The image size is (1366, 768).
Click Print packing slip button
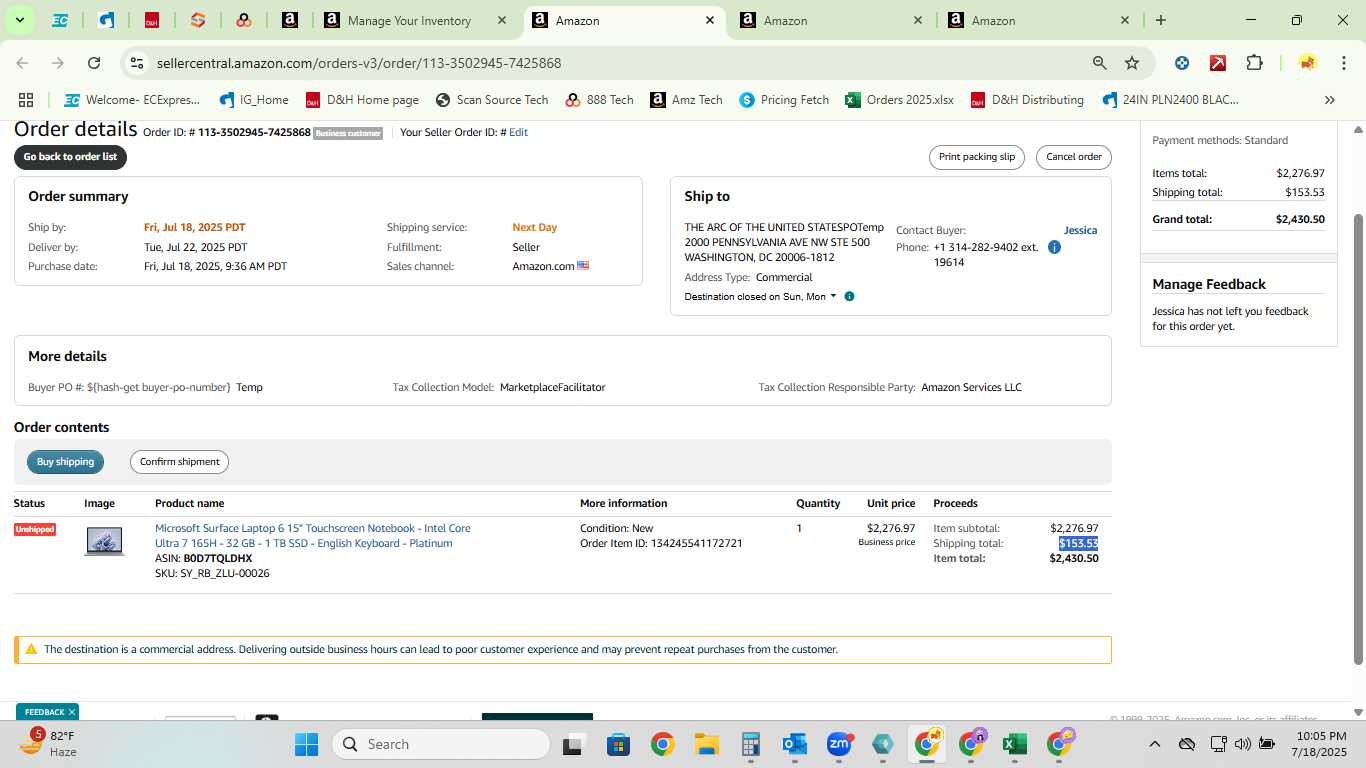pos(976,157)
